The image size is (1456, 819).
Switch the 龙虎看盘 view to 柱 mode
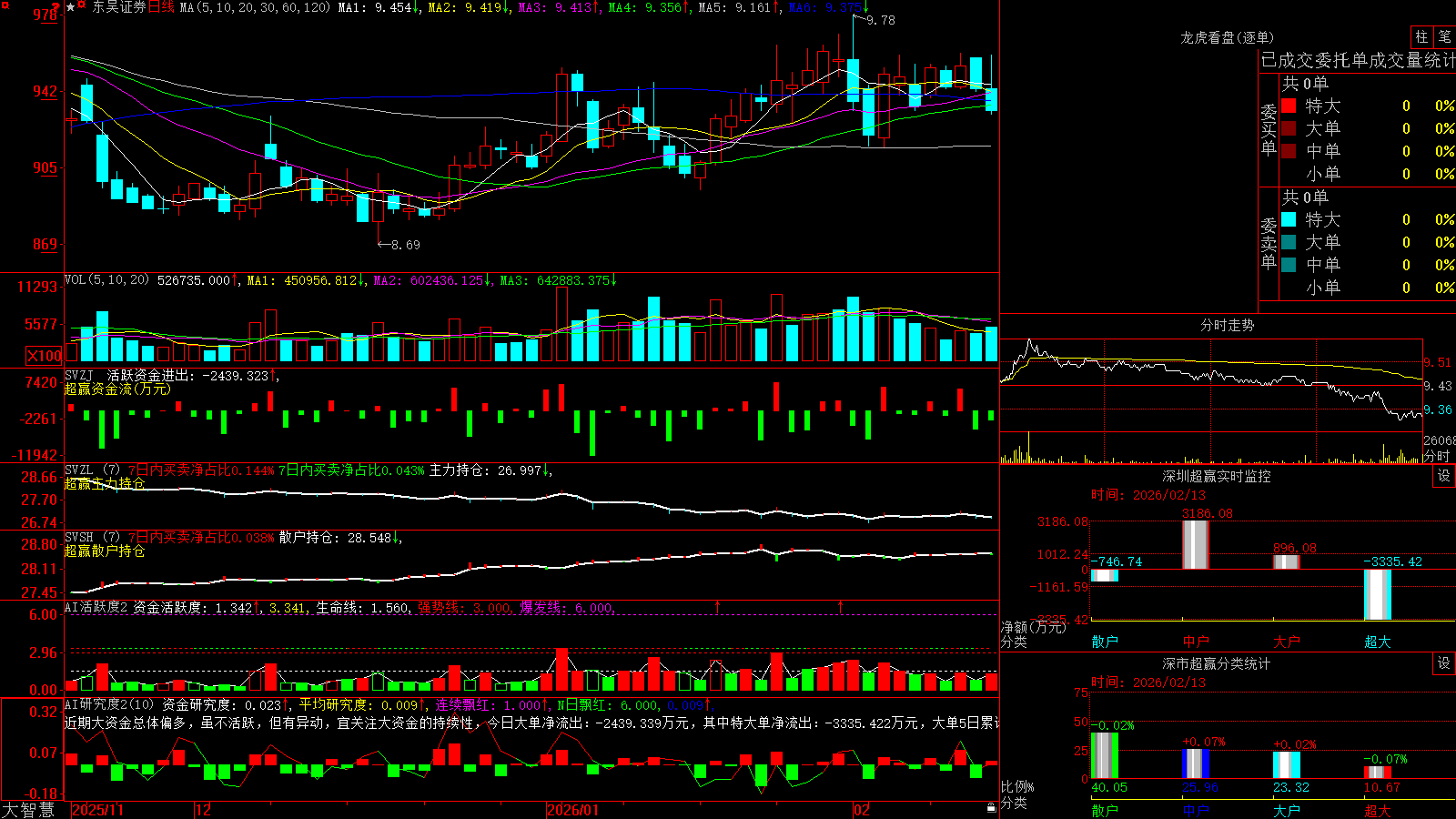1421,36
